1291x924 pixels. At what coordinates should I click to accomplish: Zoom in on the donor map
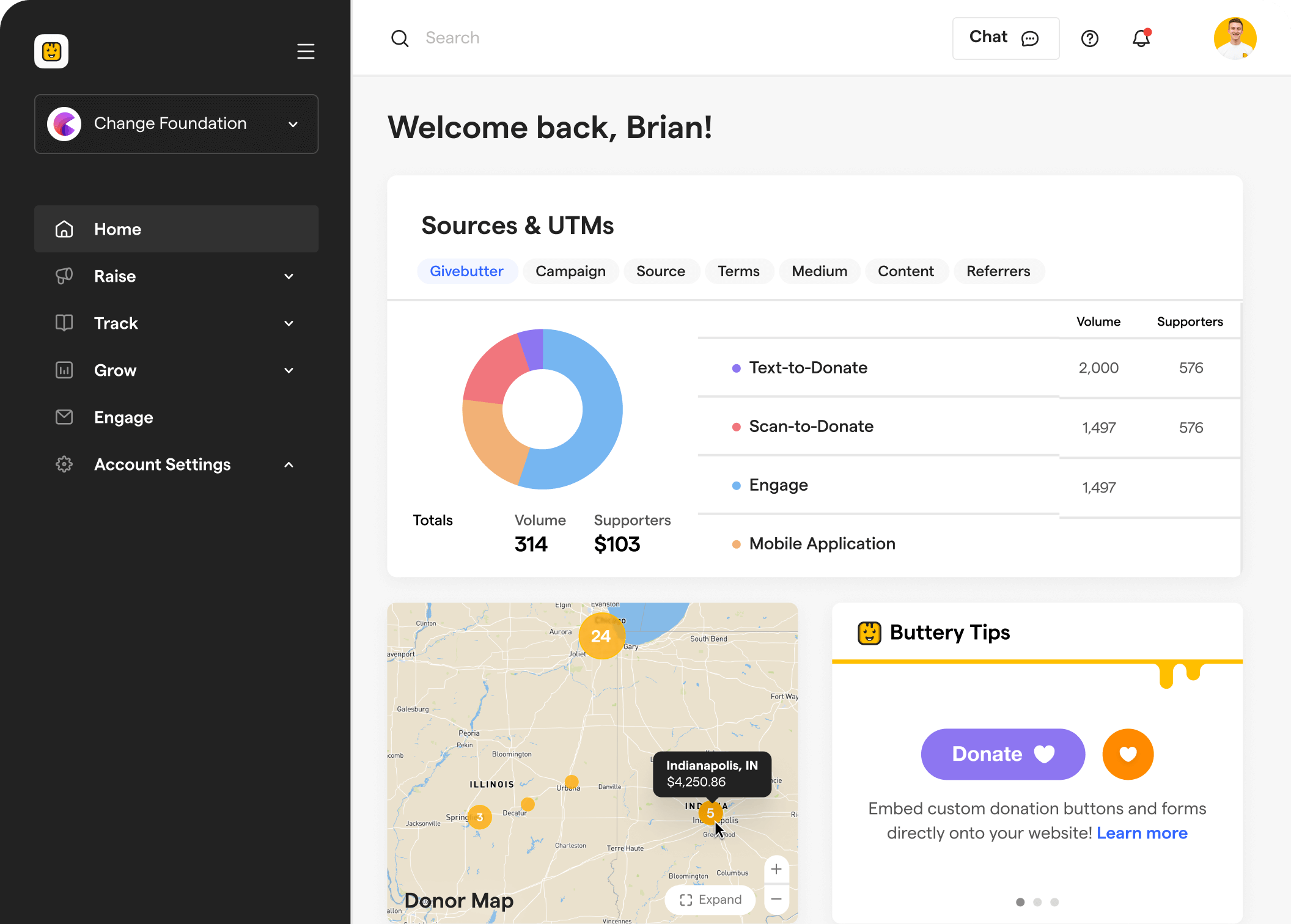(x=776, y=869)
